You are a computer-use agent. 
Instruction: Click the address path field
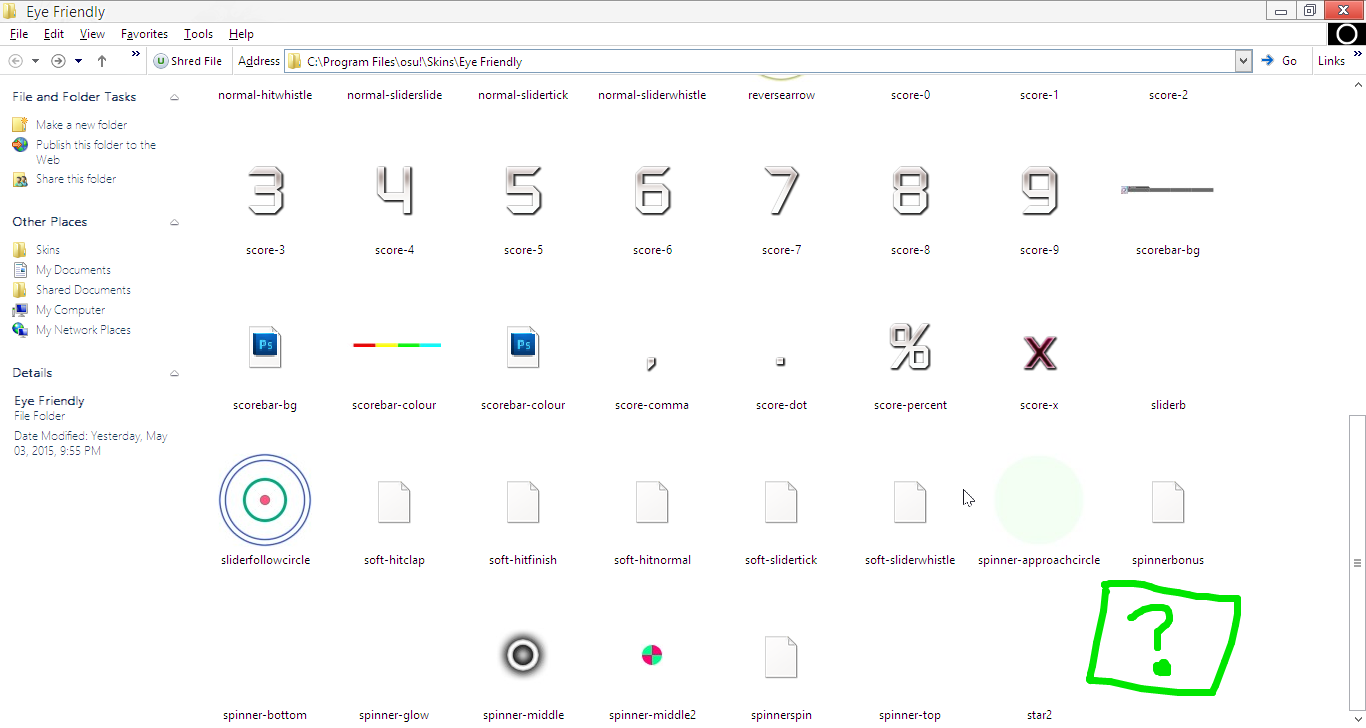point(760,61)
